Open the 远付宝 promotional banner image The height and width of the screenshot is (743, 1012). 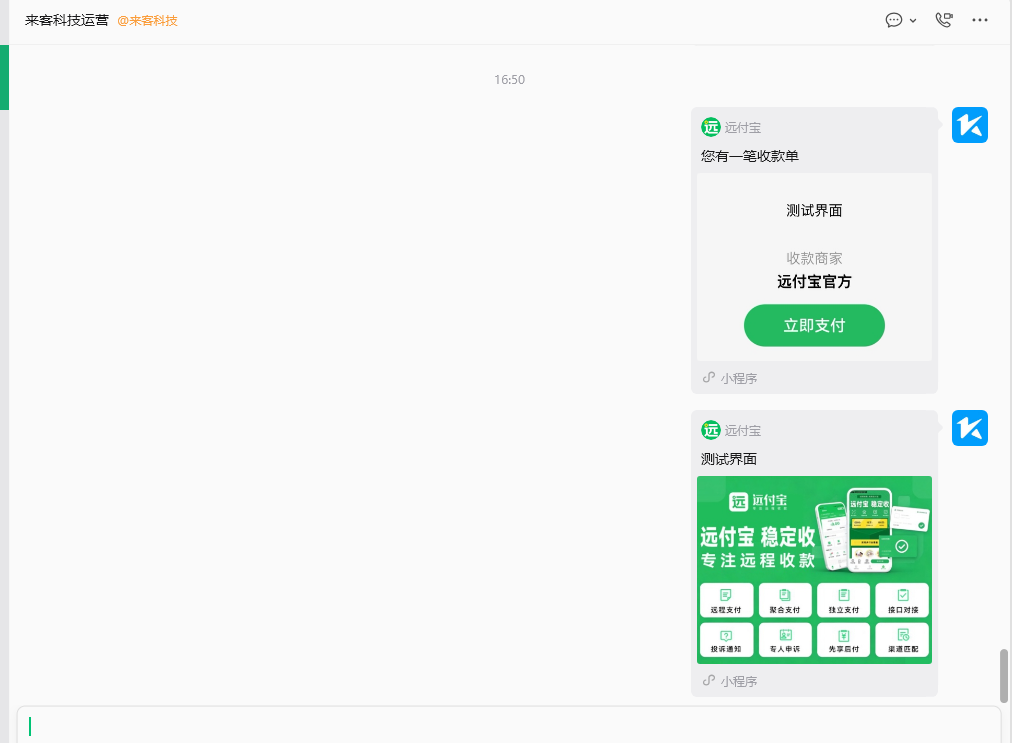pos(814,569)
